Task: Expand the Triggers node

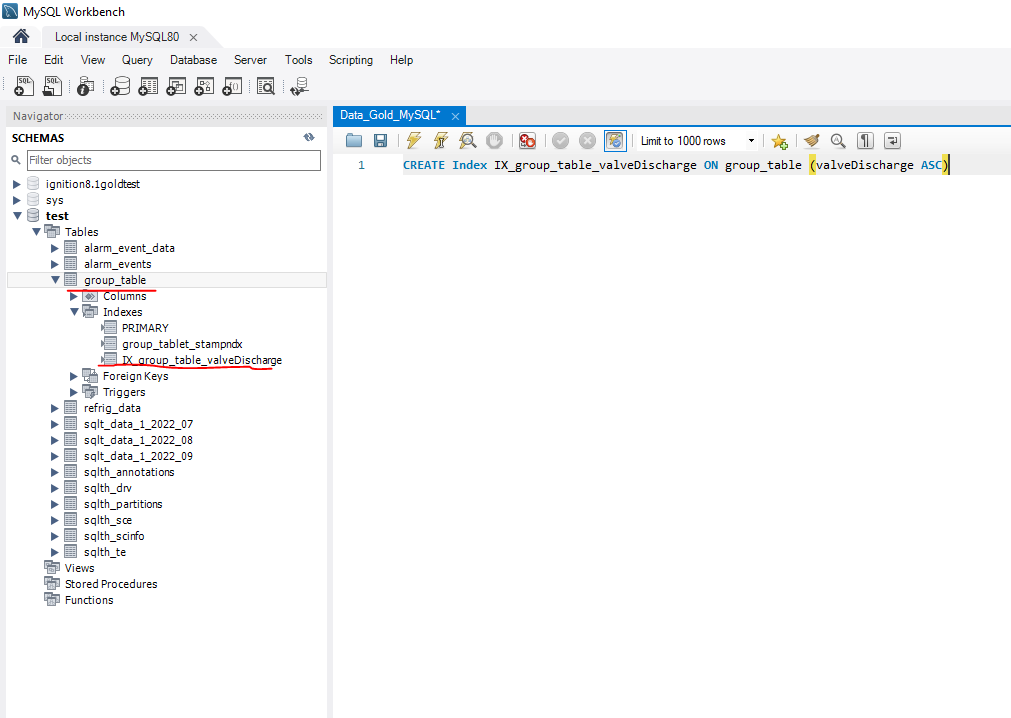Action: pos(74,392)
